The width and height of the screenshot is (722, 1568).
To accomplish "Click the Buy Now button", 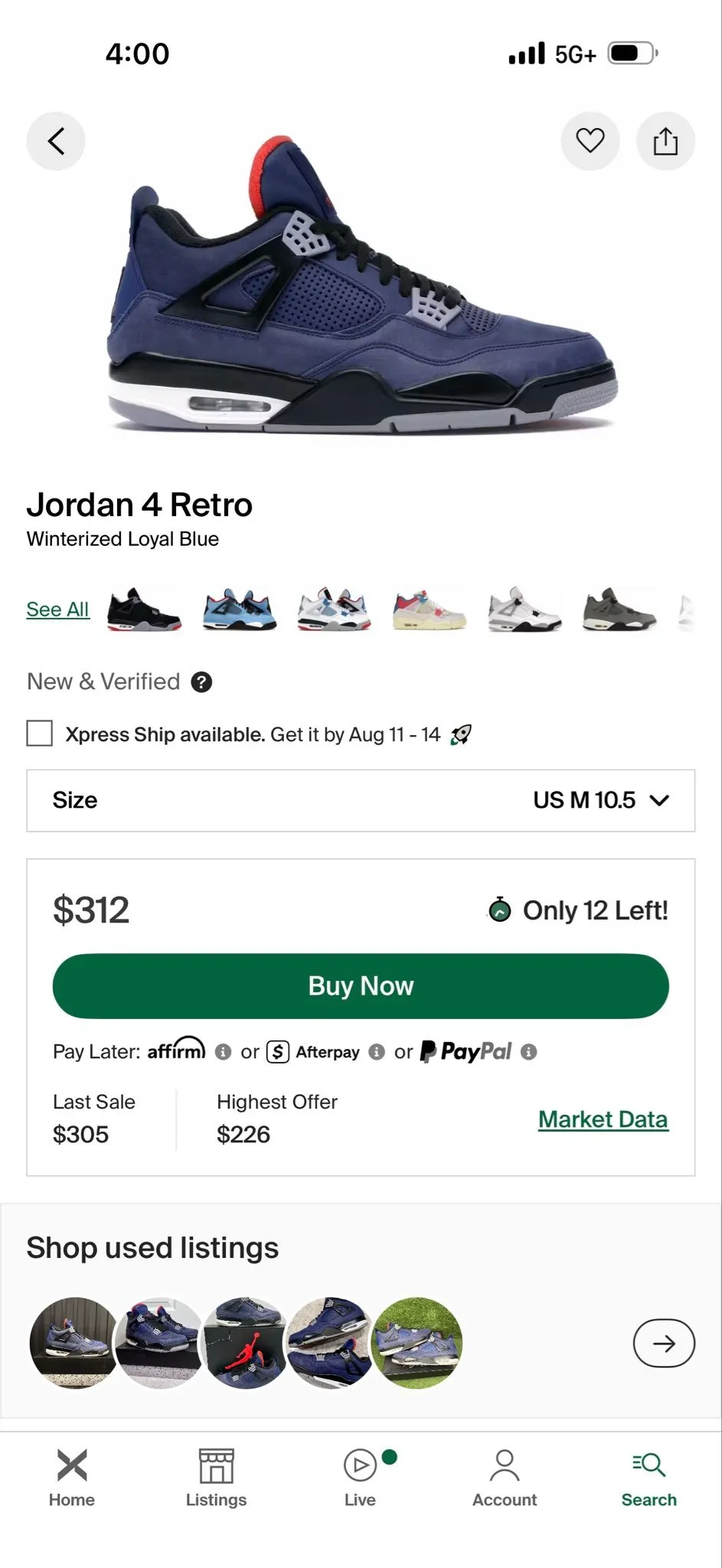I will click(x=361, y=986).
